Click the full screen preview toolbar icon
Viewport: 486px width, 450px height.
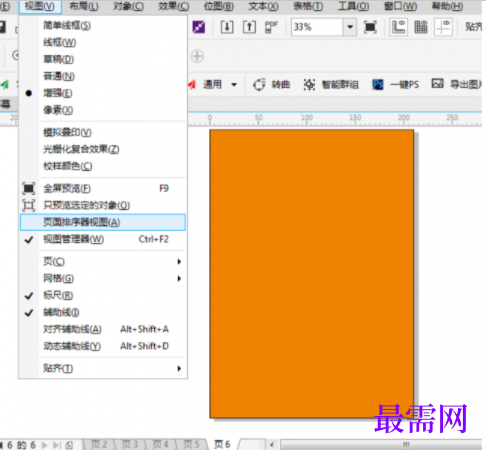click(370, 27)
